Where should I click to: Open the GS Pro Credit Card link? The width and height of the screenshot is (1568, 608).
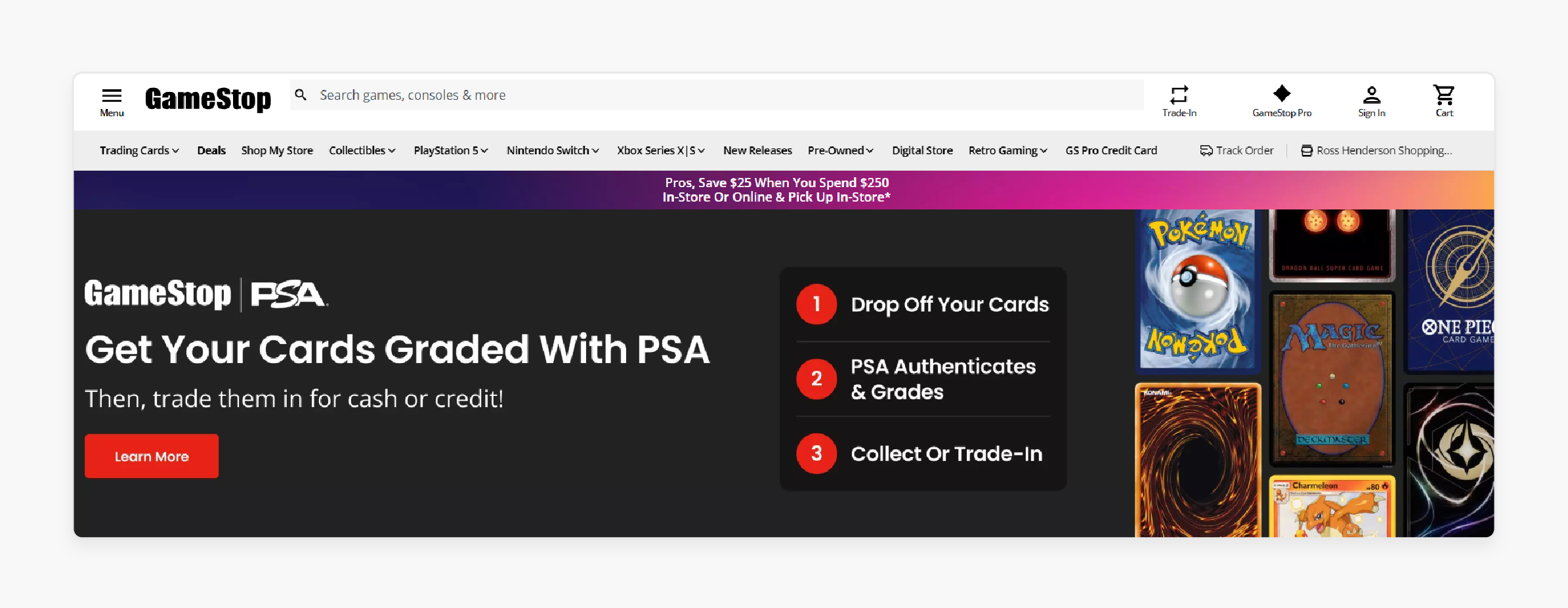pyautogui.click(x=1111, y=150)
